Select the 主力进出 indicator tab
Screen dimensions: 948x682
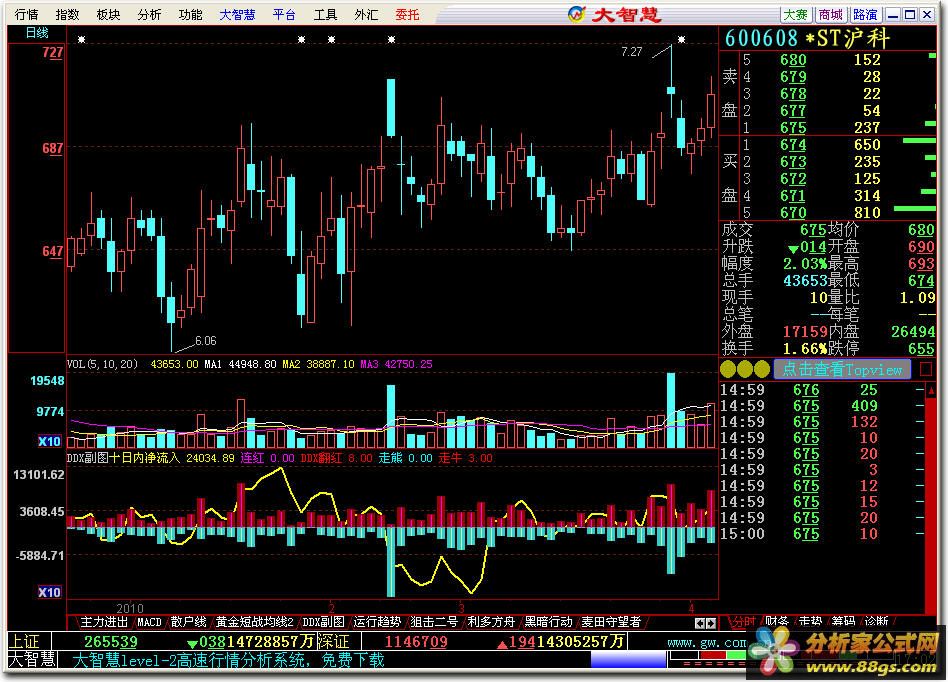(104, 622)
